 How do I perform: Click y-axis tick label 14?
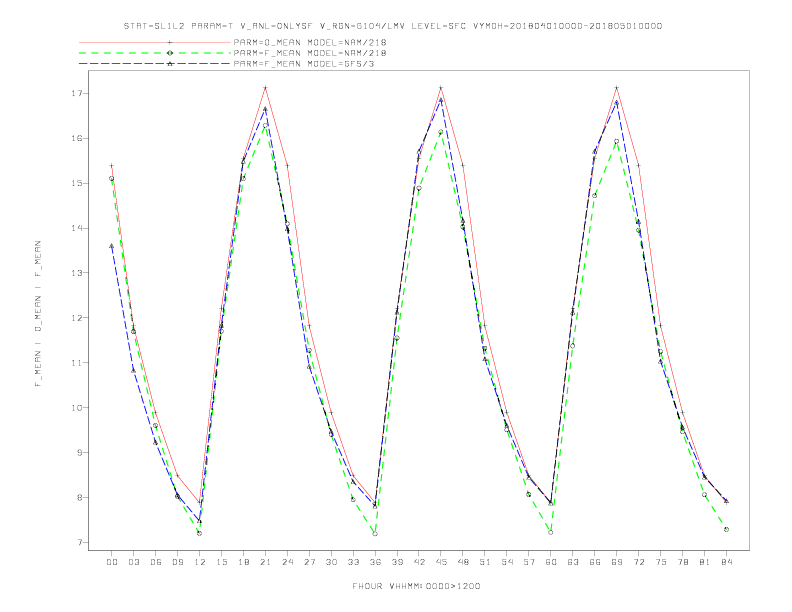pos(77,228)
